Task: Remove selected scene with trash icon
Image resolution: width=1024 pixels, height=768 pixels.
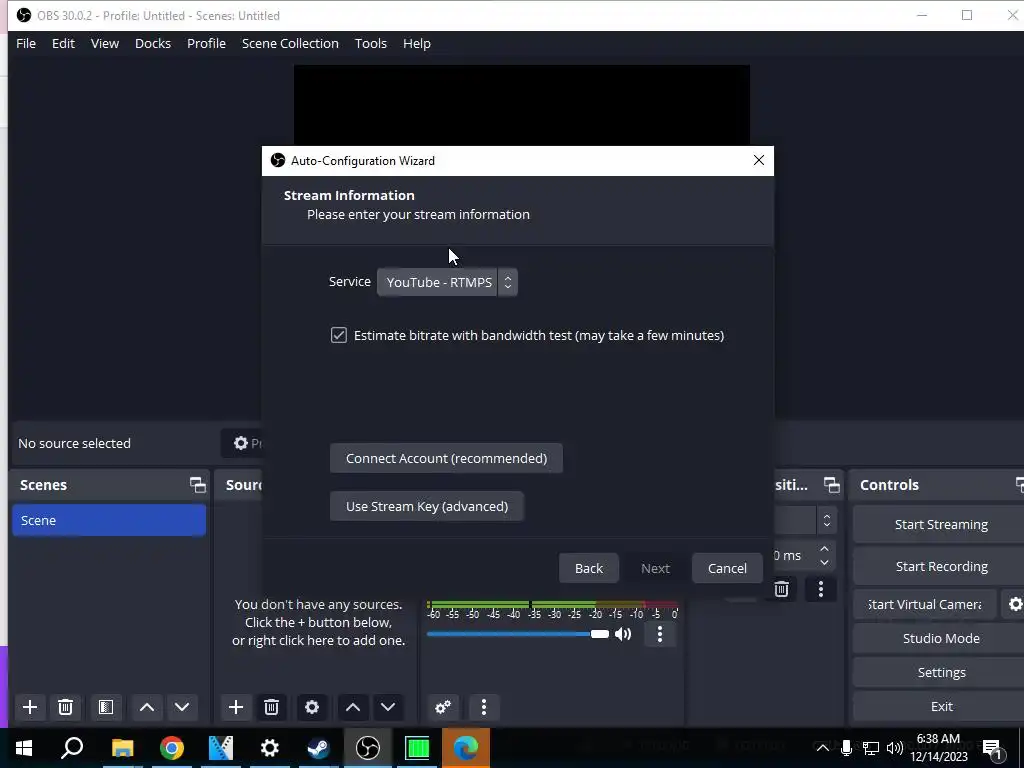Action: (65, 707)
